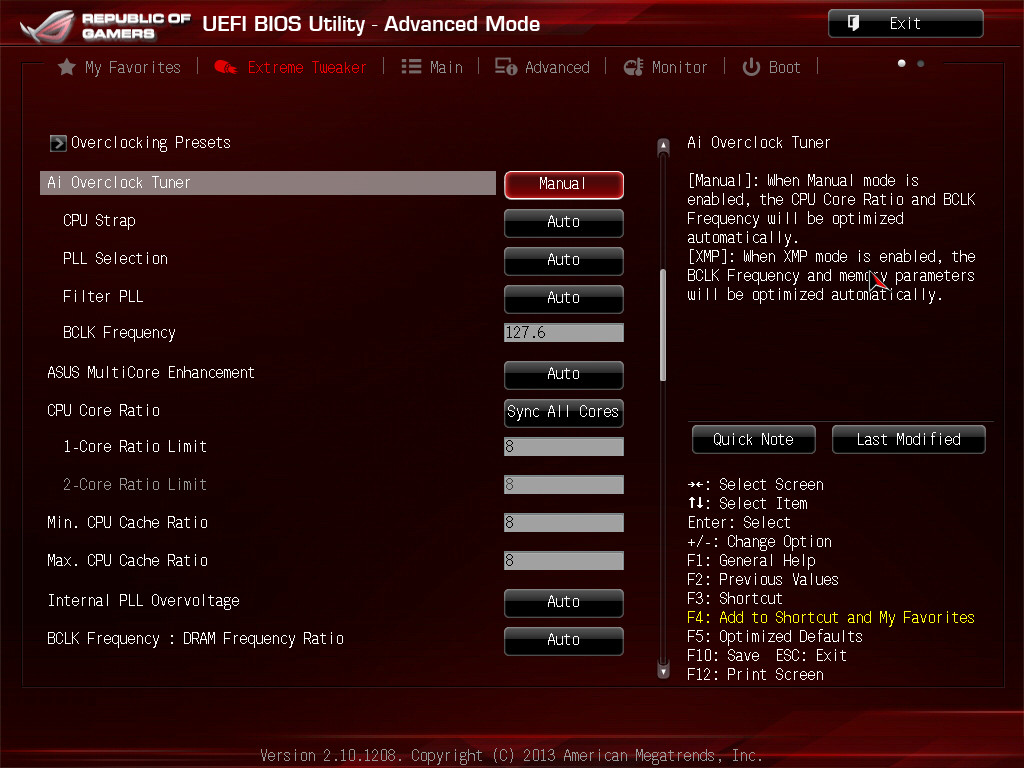Change the Internal PLL Overvoltage setting
The width and height of the screenshot is (1024, 768).
tap(563, 602)
